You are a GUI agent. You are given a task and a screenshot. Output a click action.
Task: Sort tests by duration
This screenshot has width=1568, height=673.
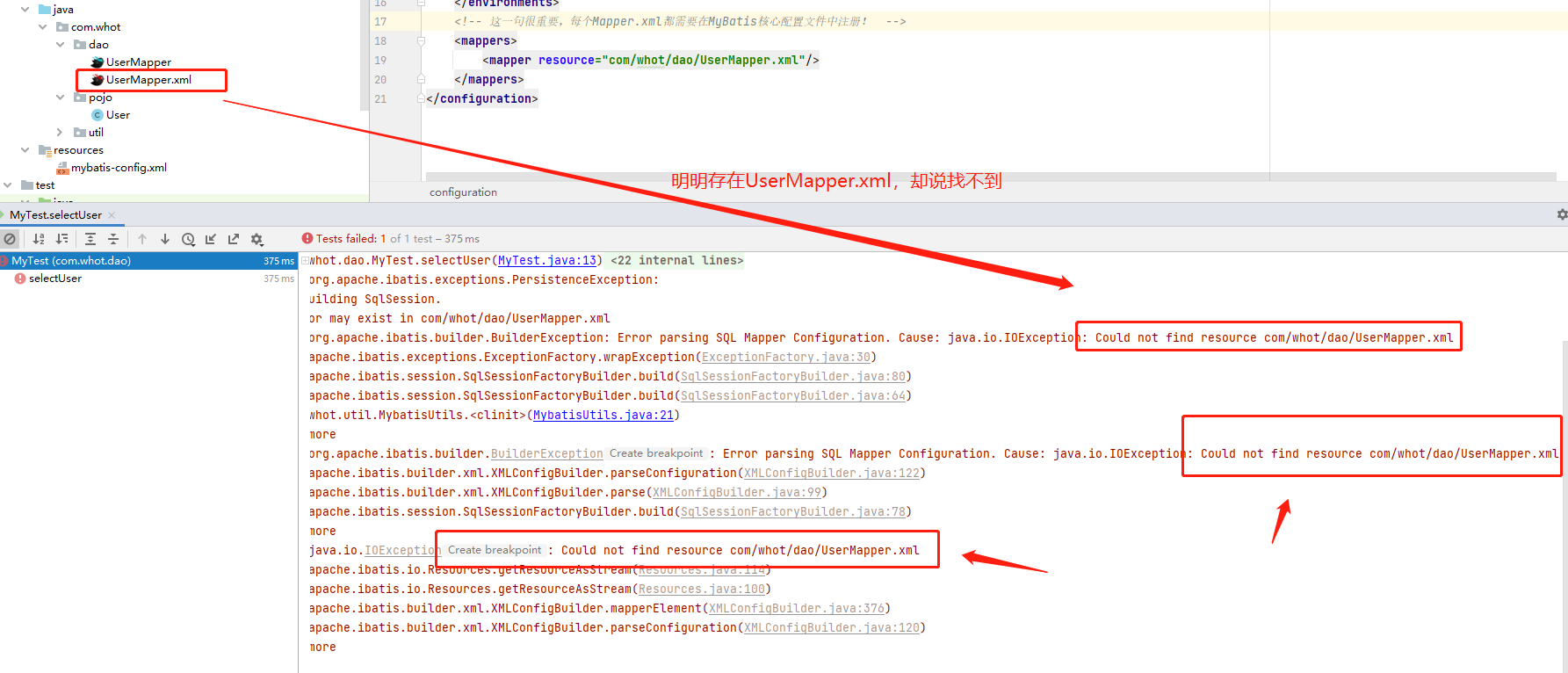[61, 239]
